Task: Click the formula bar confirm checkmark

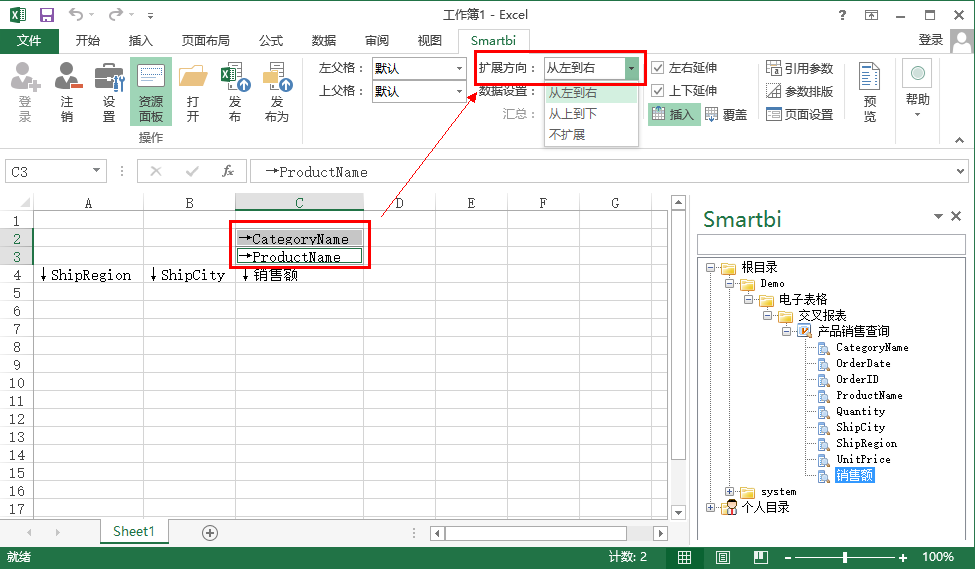Action: 192,171
